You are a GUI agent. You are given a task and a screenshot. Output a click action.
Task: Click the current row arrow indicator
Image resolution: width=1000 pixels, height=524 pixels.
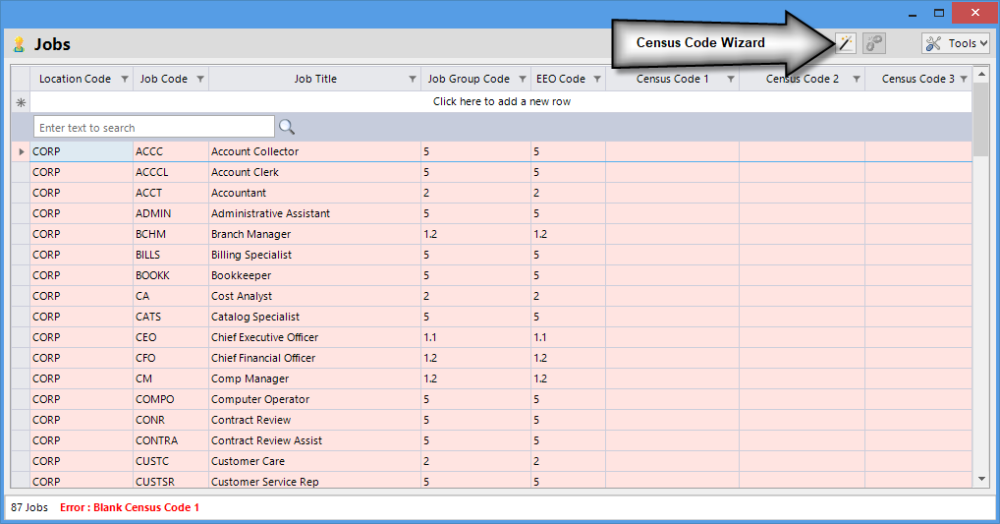(21, 152)
